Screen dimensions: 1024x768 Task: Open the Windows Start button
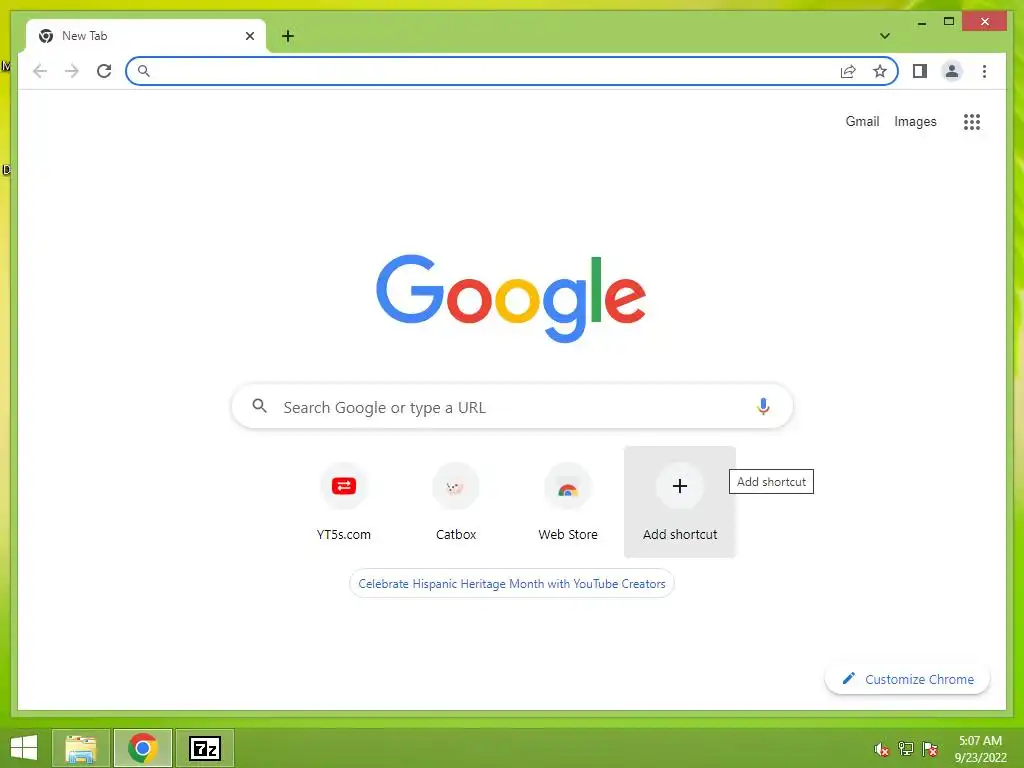(x=24, y=748)
